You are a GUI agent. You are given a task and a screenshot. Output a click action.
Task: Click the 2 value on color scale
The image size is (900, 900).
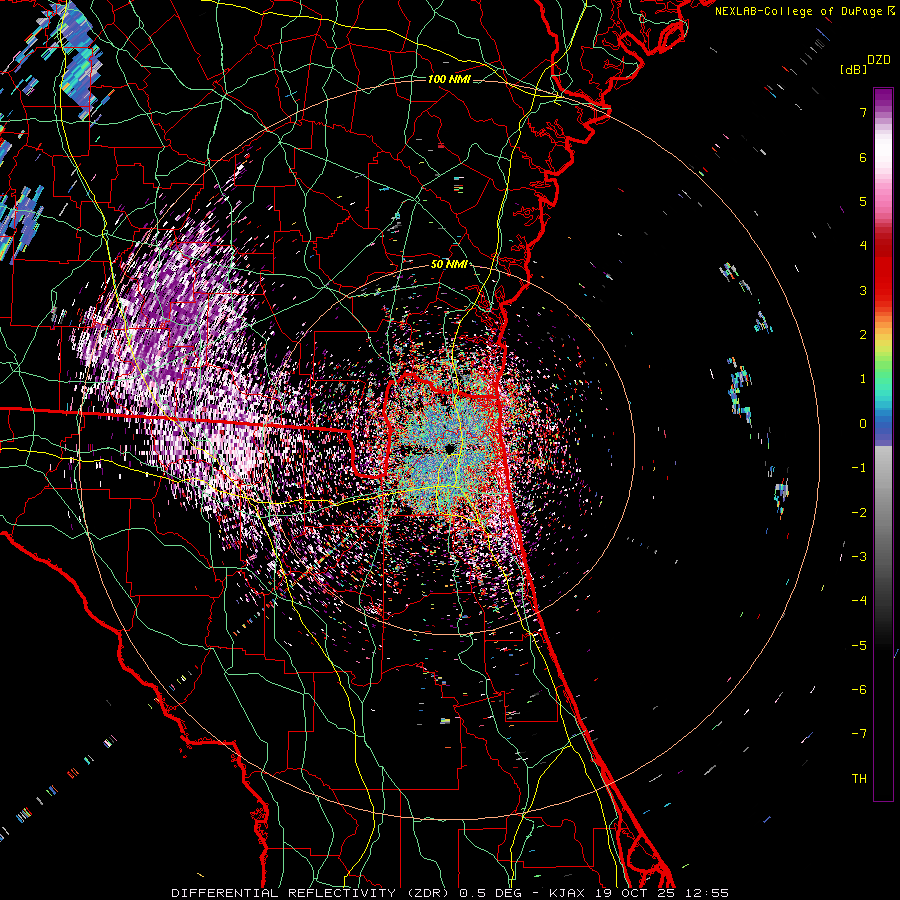tap(863, 335)
